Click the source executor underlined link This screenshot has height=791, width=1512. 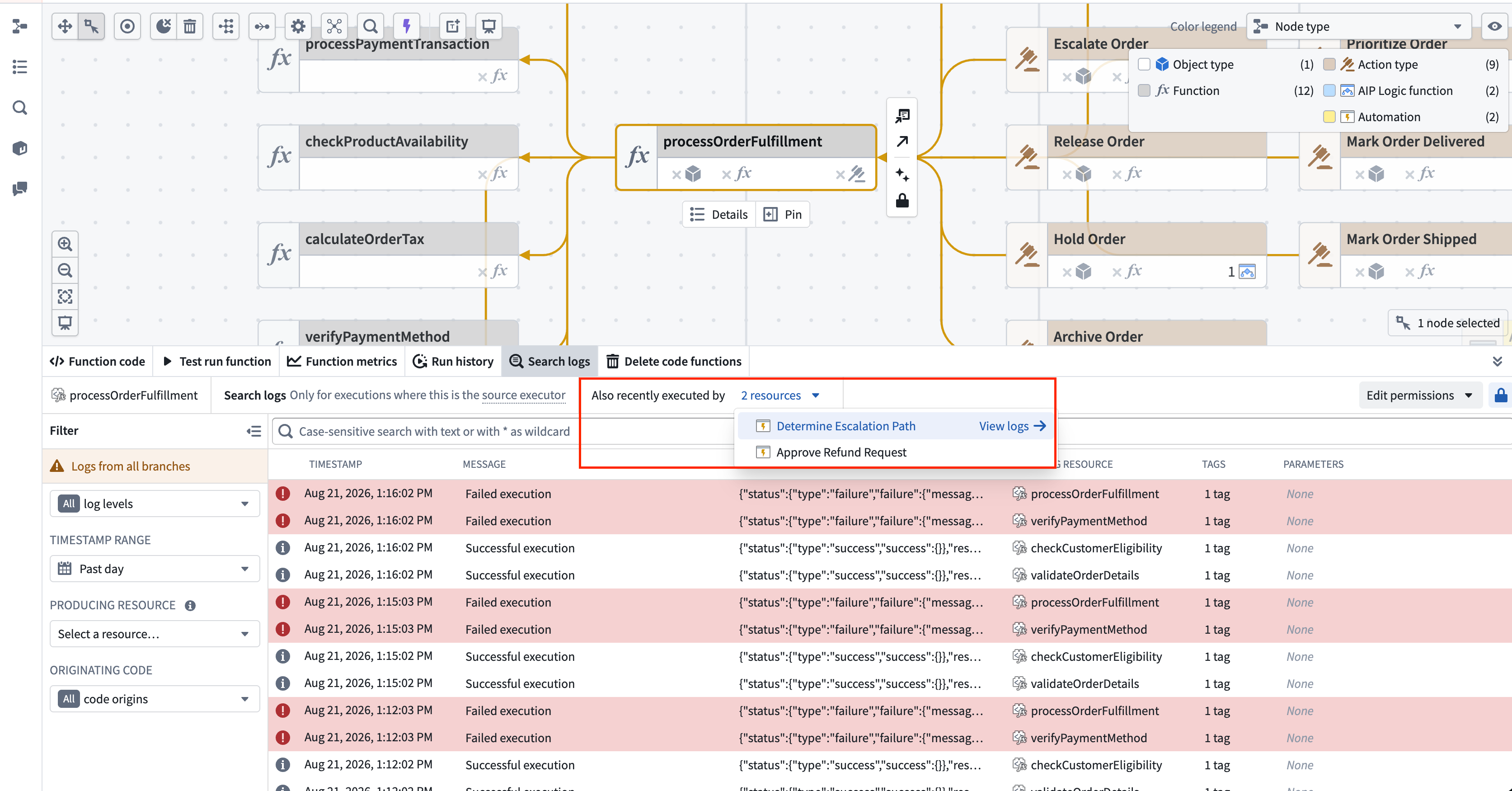pyautogui.click(x=524, y=395)
